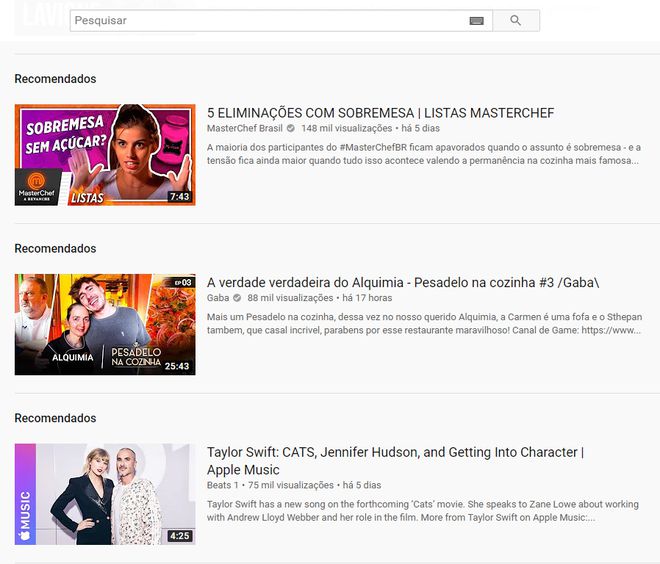Click the Recomendados heading above the Taylor Swift video

pyautogui.click(x=55, y=418)
